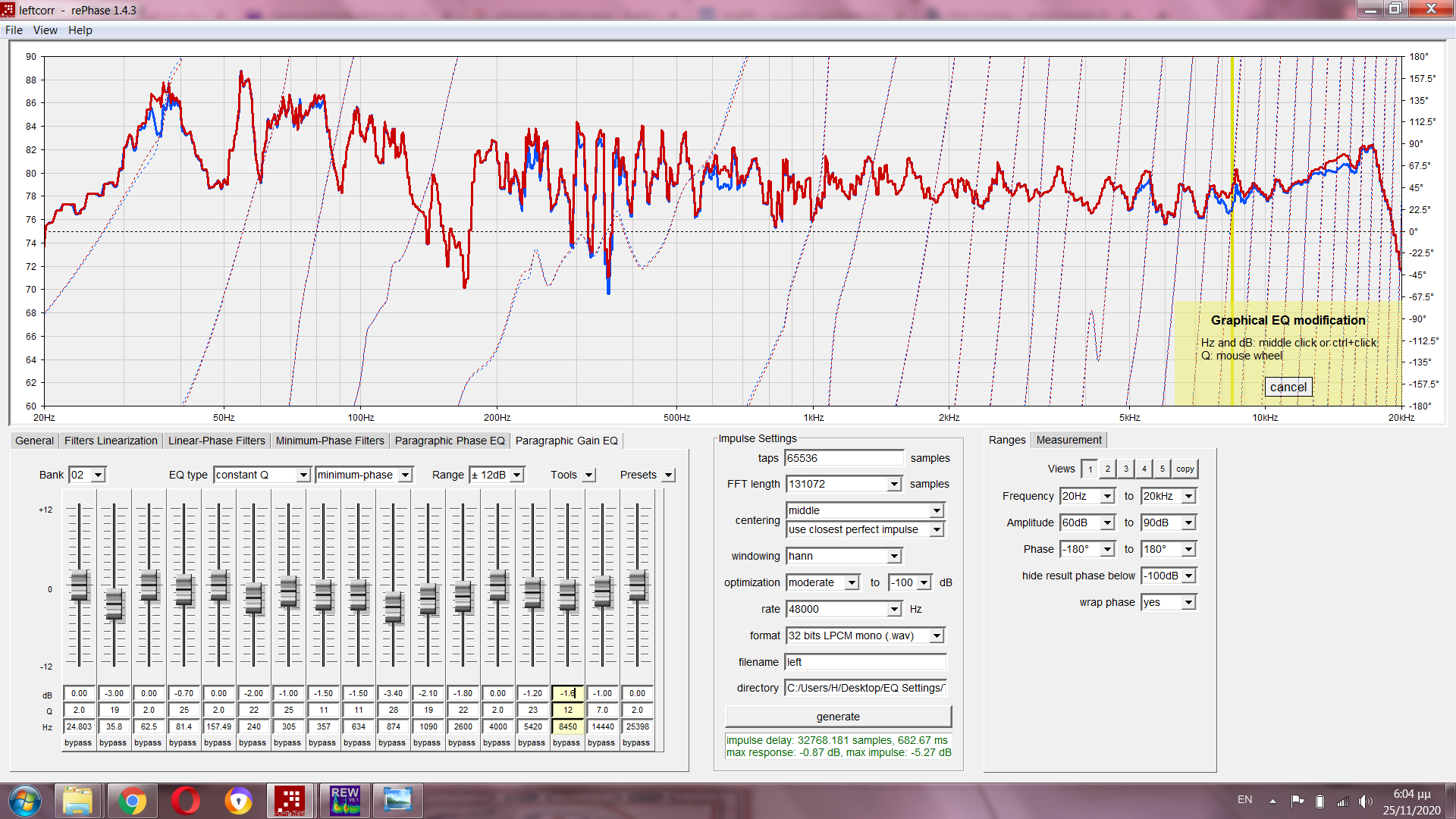Expand the windowing hann dropdown
This screenshot has height=819, width=1456.
pos(894,557)
